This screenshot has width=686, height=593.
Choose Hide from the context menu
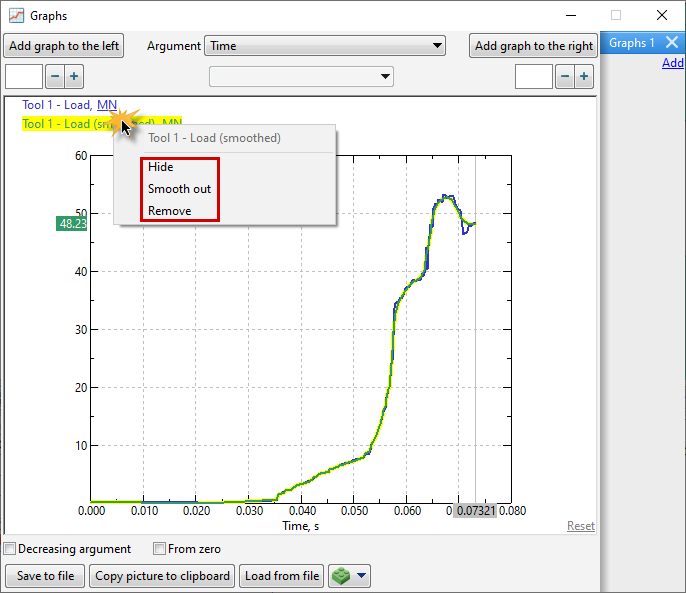pos(161,167)
